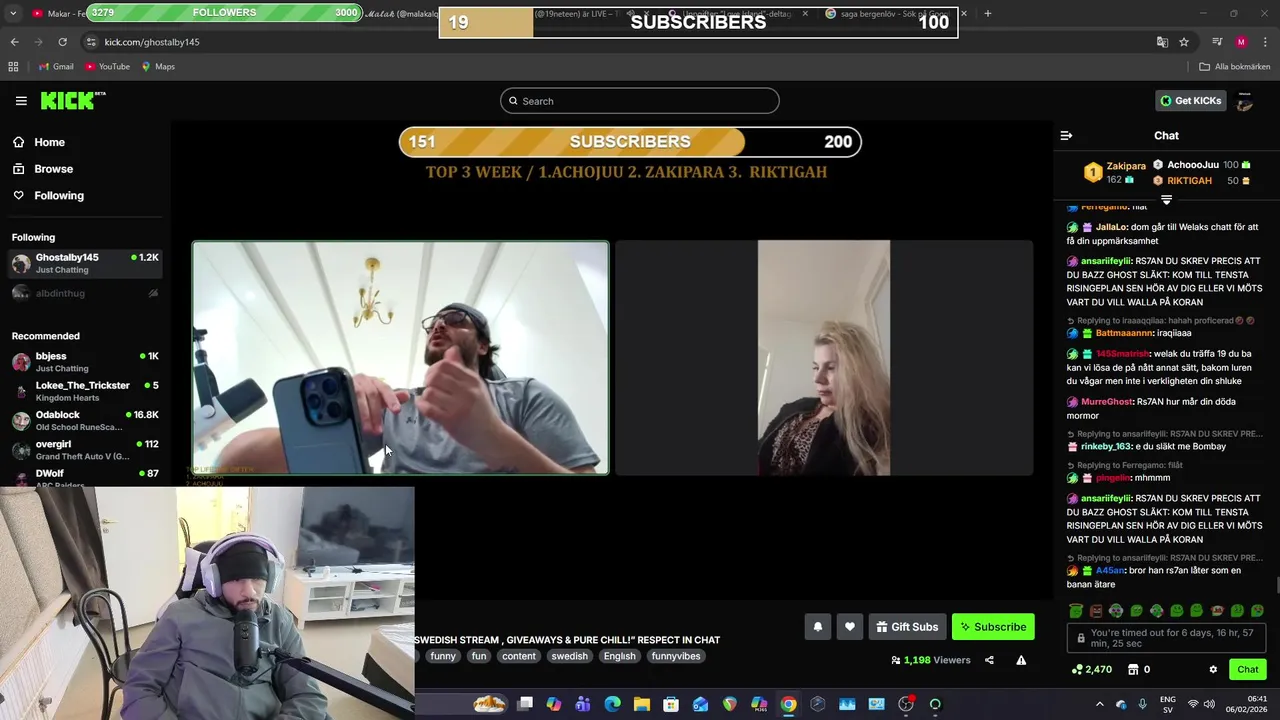Click RIKTIGAH in gift leaderboard

(1189, 181)
